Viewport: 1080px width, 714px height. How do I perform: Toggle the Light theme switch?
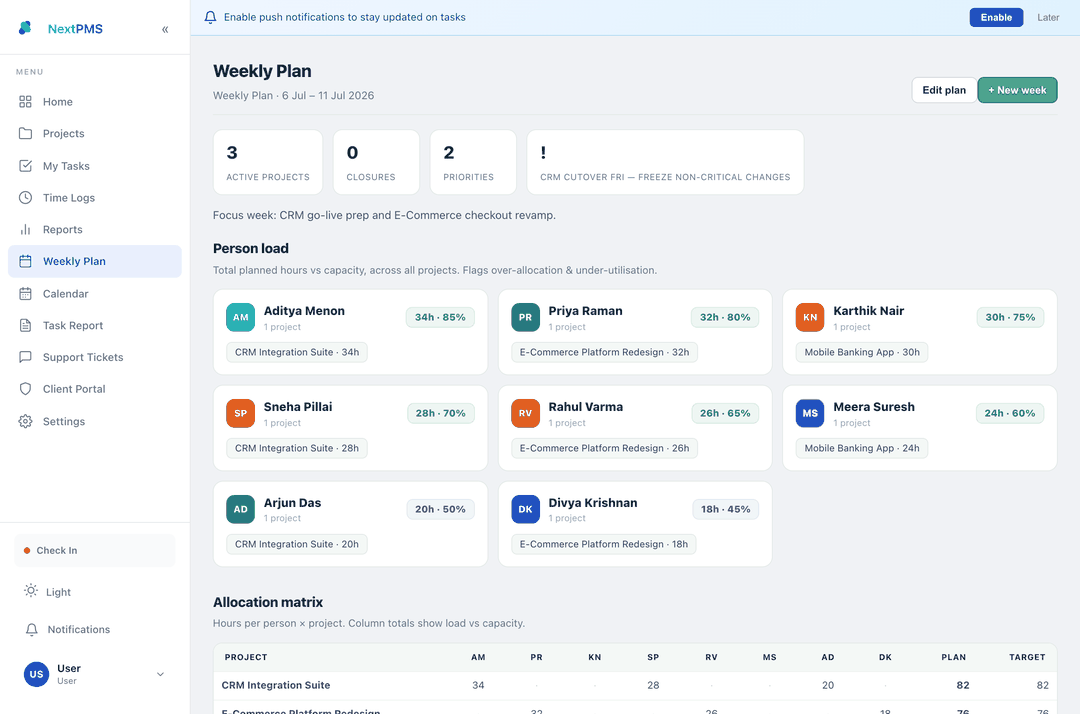pyautogui.click(x=94, y=591)
